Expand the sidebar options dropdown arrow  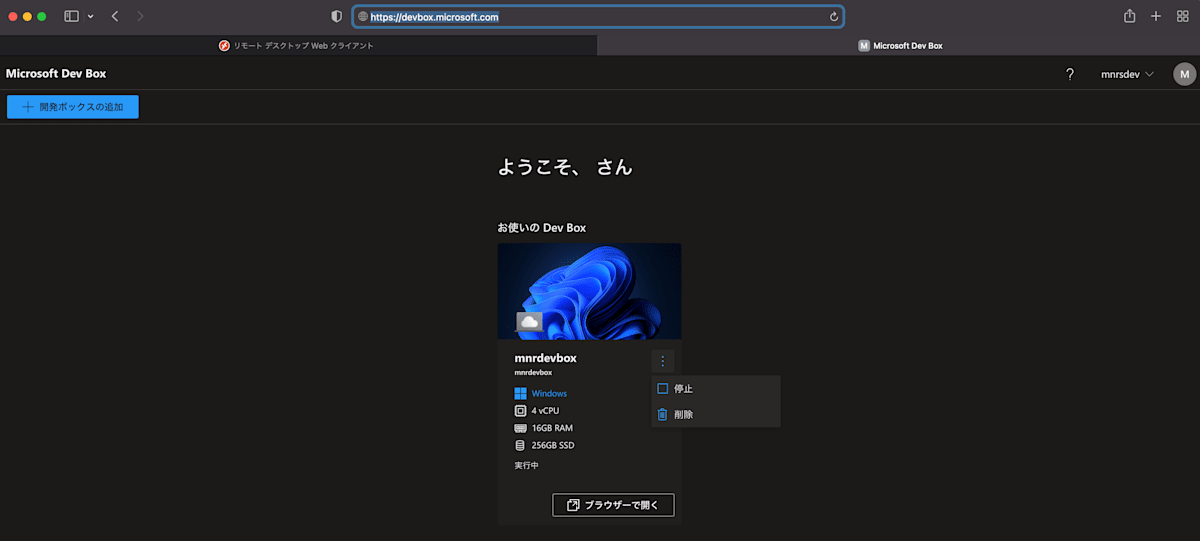(91, 17)
